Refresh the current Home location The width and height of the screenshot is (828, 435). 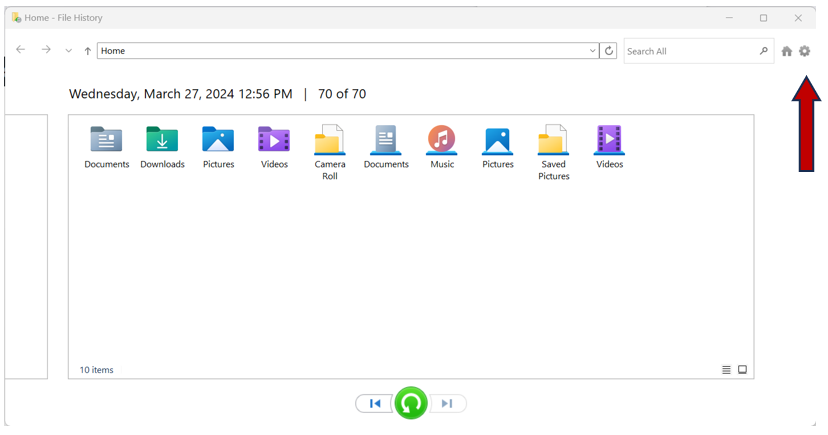click(x=609, y=51)
